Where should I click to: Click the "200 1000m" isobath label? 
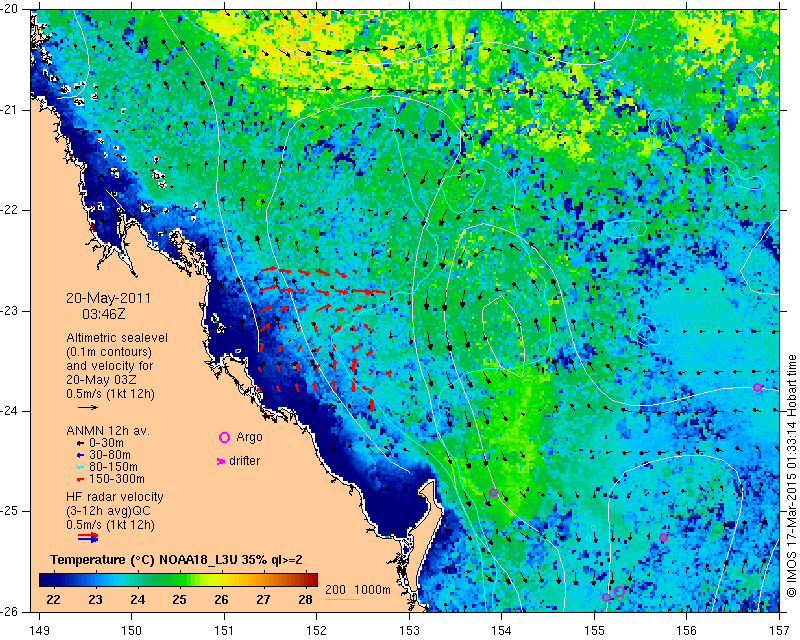358,590
